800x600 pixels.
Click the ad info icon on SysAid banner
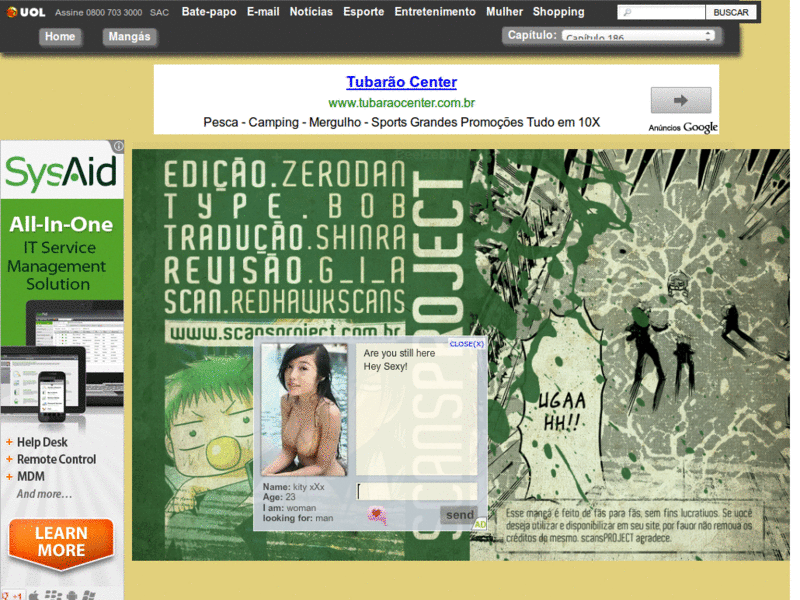point(118,146)
